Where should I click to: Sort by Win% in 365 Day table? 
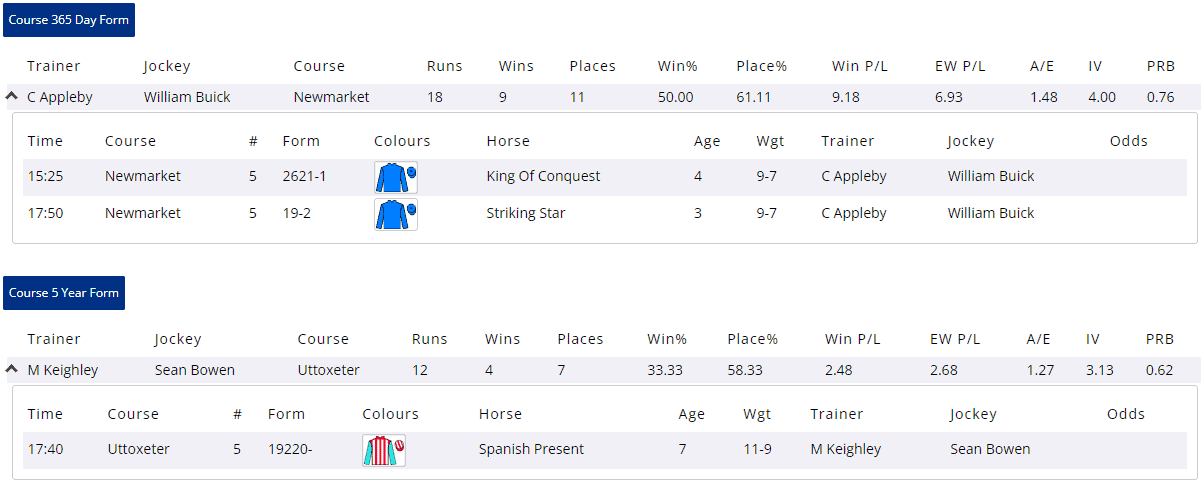677,66
